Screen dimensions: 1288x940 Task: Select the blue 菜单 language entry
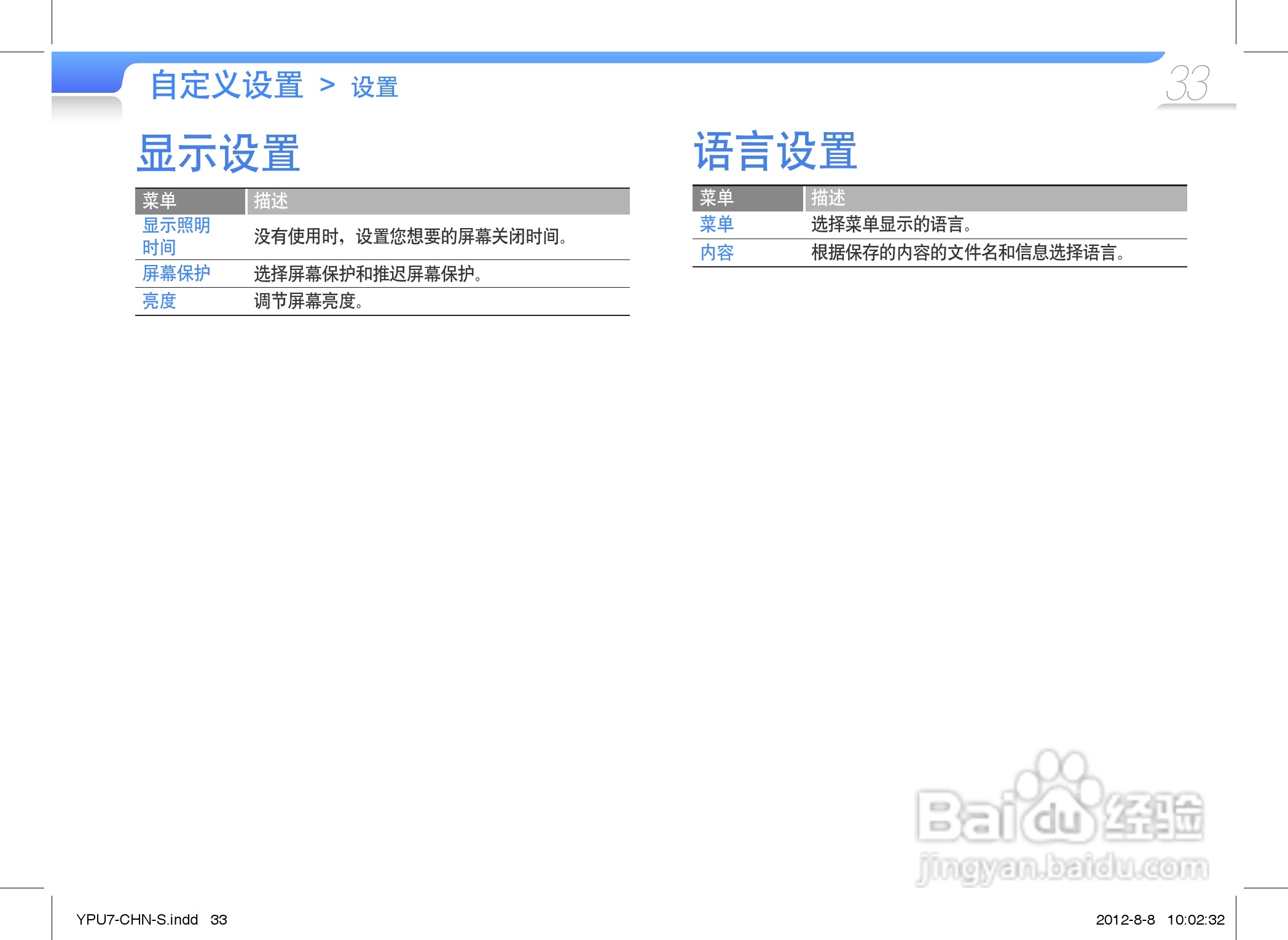coord(717,224)
